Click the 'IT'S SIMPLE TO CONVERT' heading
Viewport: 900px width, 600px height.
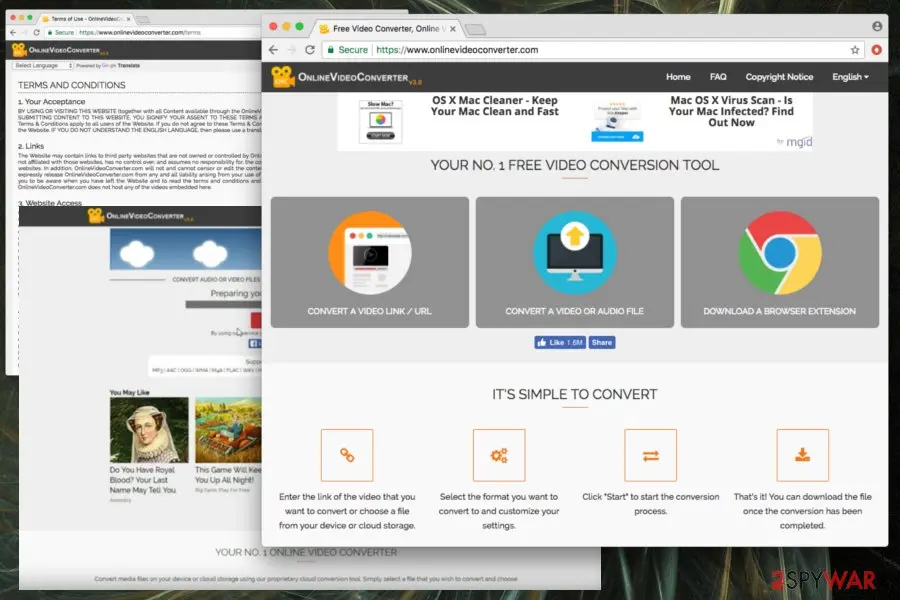(x=575, y=394)
